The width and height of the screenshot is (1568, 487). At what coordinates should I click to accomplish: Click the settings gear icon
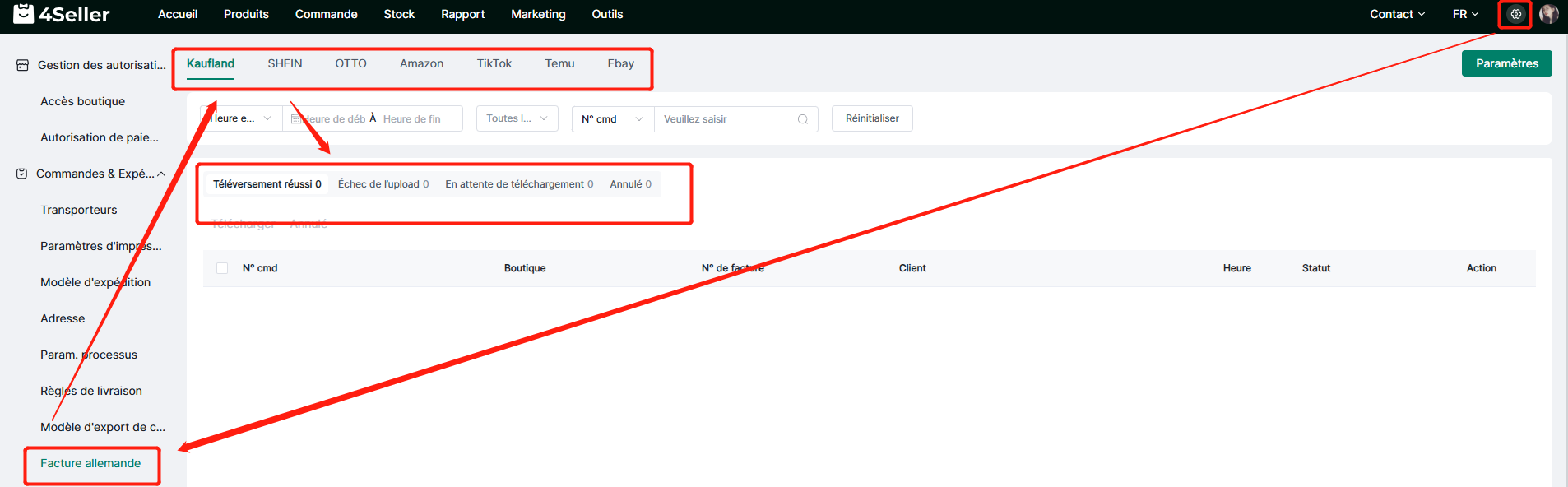[1515, 14]
